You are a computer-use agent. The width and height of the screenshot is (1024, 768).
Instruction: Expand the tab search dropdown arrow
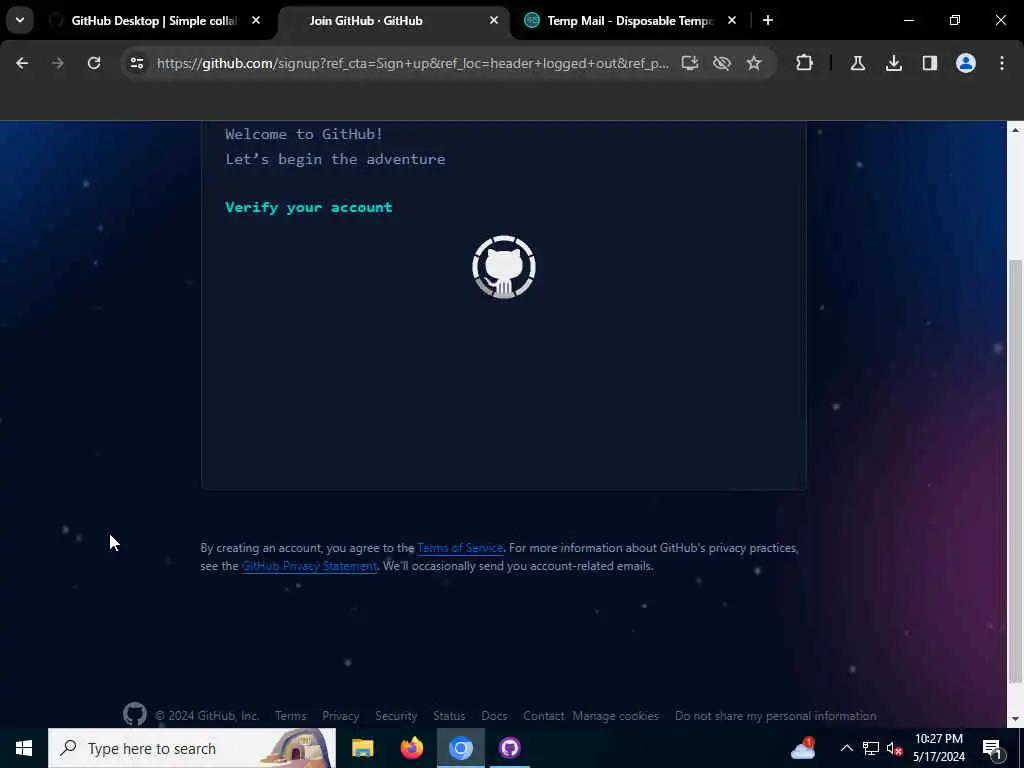(20, 20)
